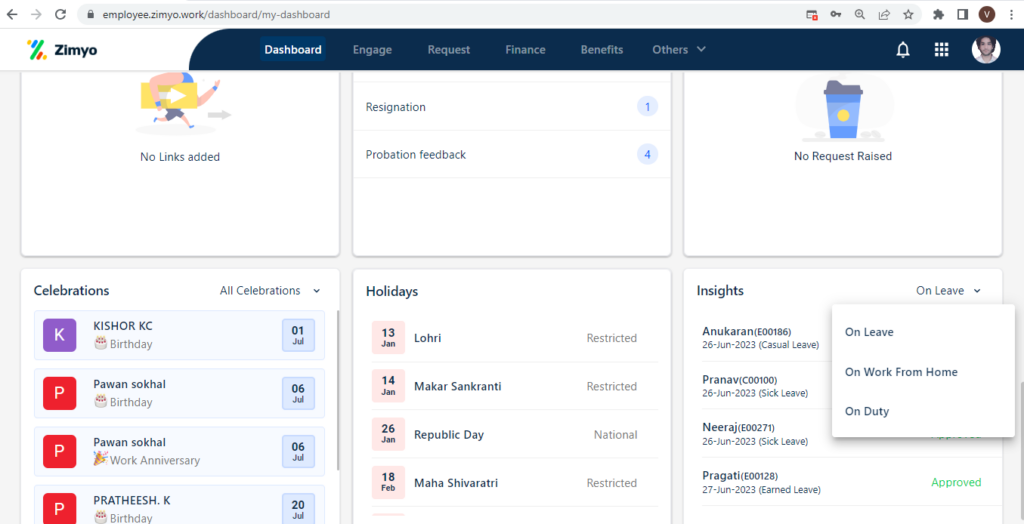Switch to the Engage tab
Image resolution: width=1024 pixels, height=524 pixels.
point(372,50)
